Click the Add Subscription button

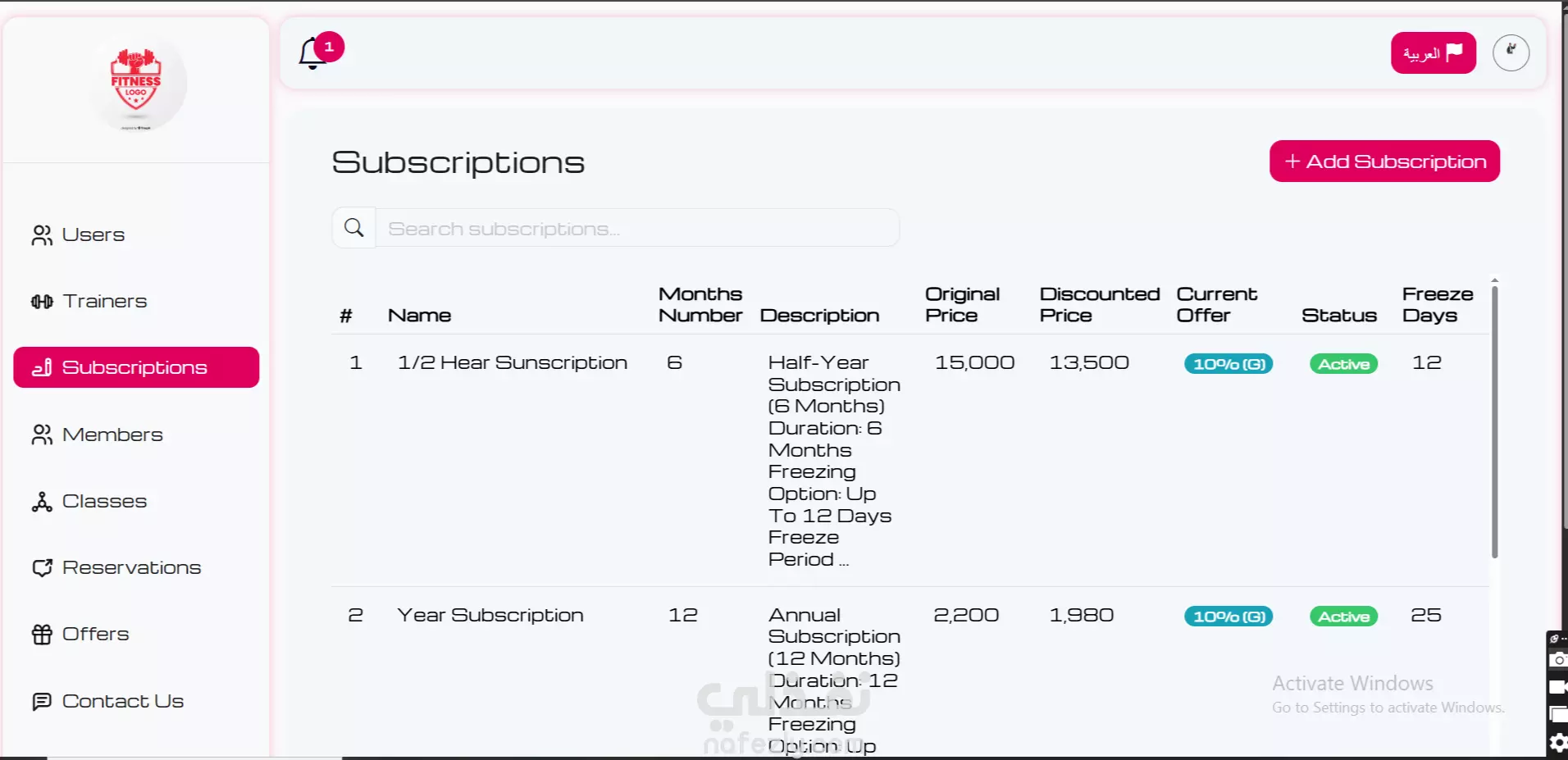(x=1384, y=162)
